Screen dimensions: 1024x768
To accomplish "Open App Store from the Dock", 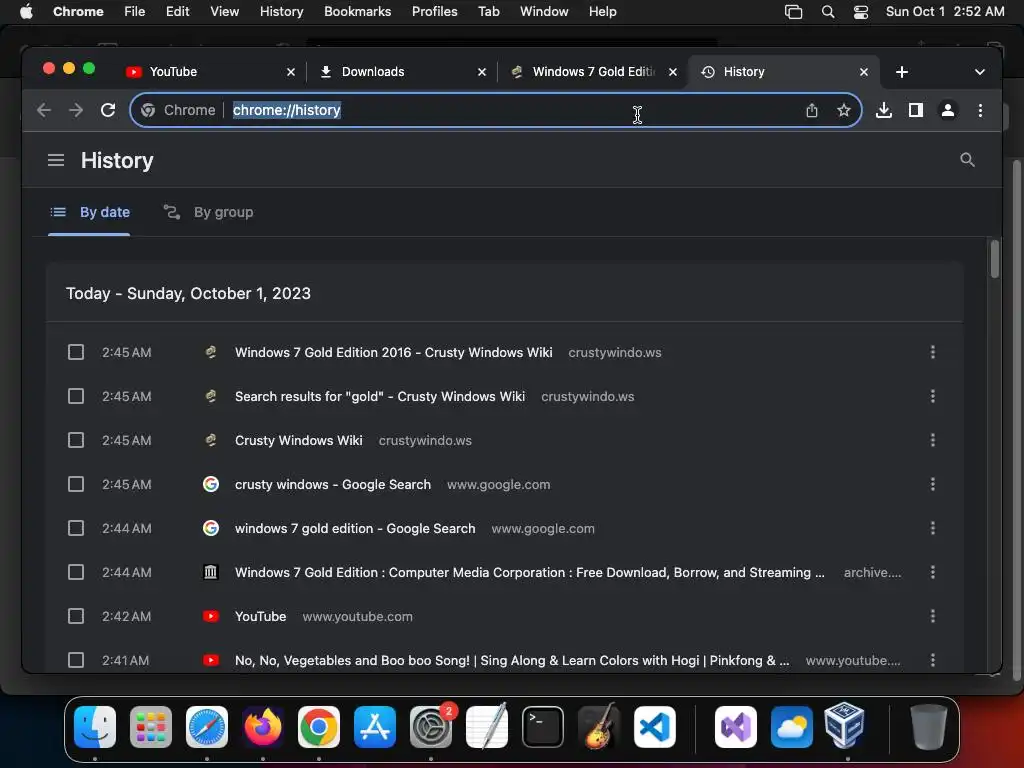I will 375,727.
